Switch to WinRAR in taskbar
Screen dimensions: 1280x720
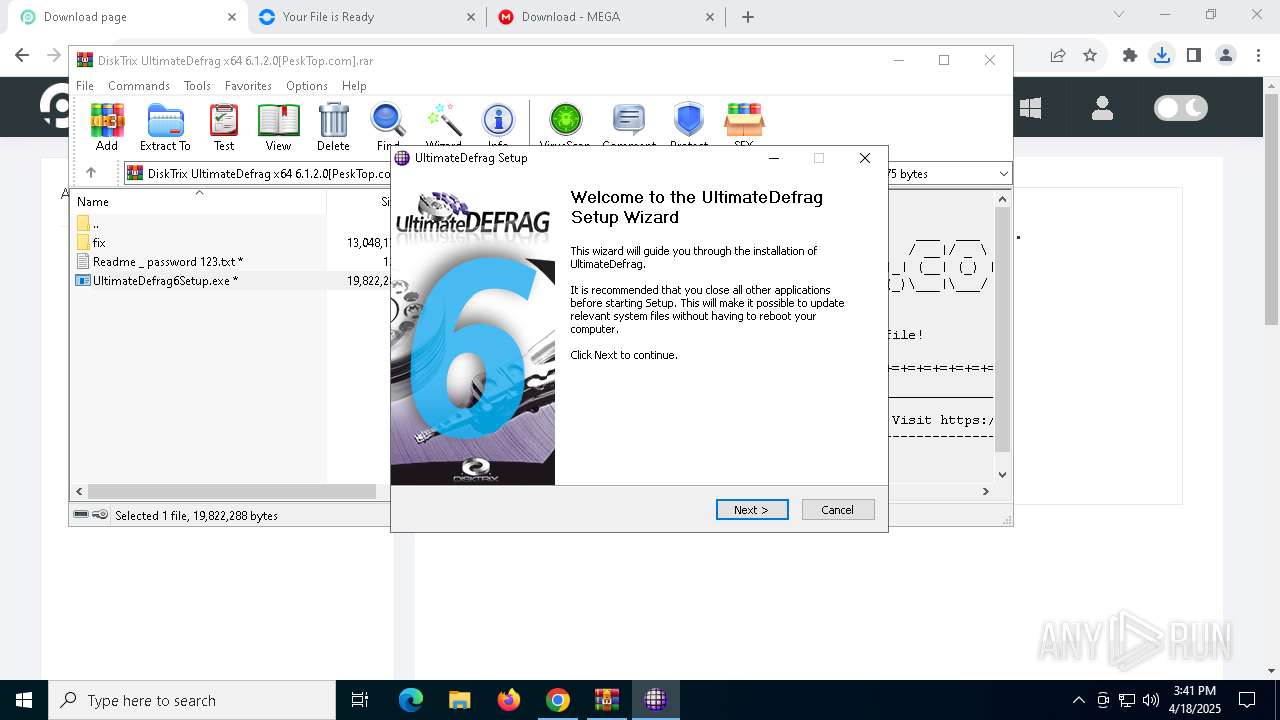[x=606, y=700]
